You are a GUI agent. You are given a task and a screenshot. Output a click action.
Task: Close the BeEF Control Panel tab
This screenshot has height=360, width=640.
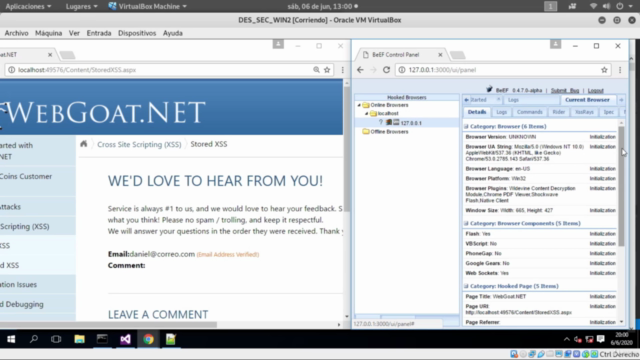(440, 55)
